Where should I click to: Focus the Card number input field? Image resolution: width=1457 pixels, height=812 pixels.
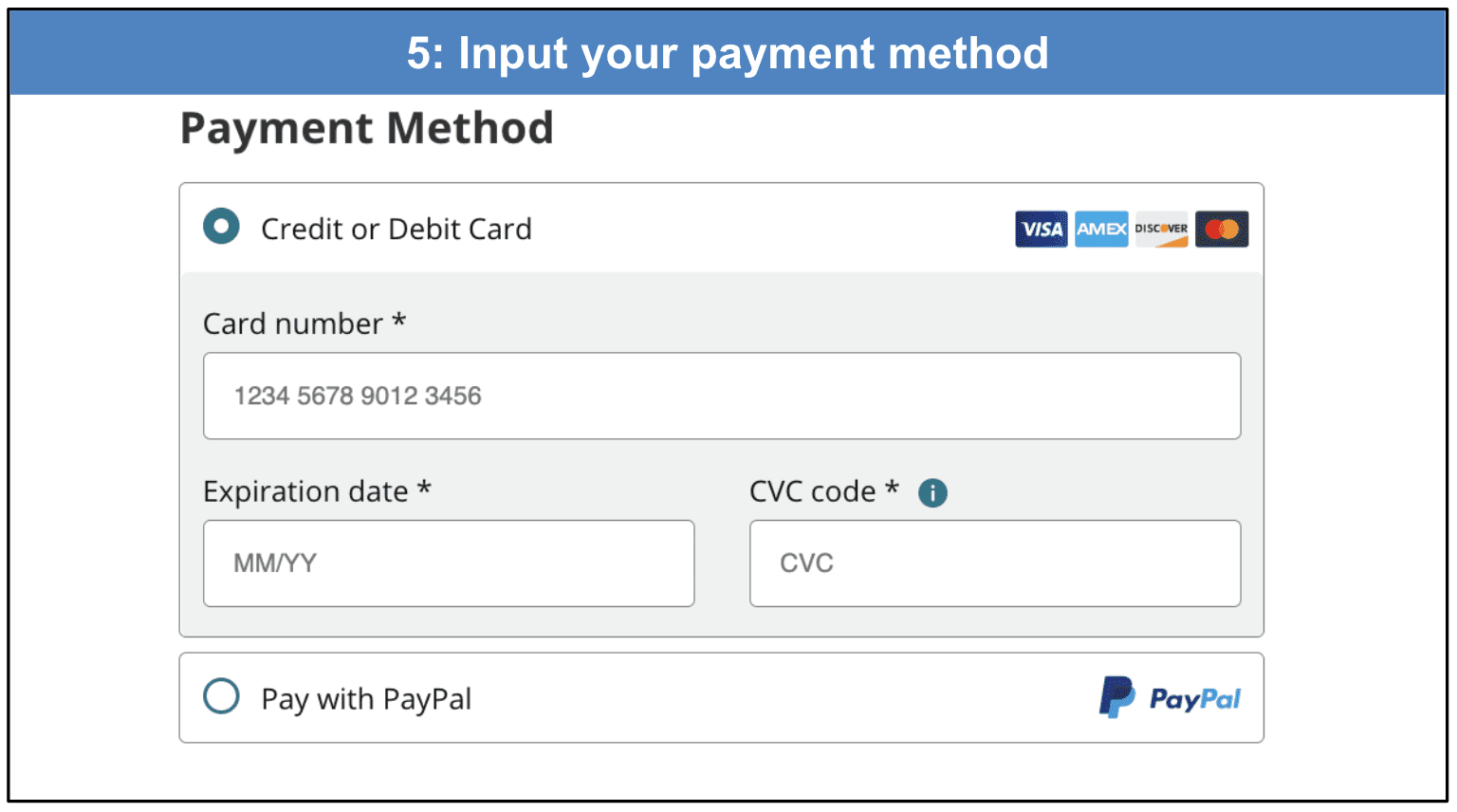(721, 396)
